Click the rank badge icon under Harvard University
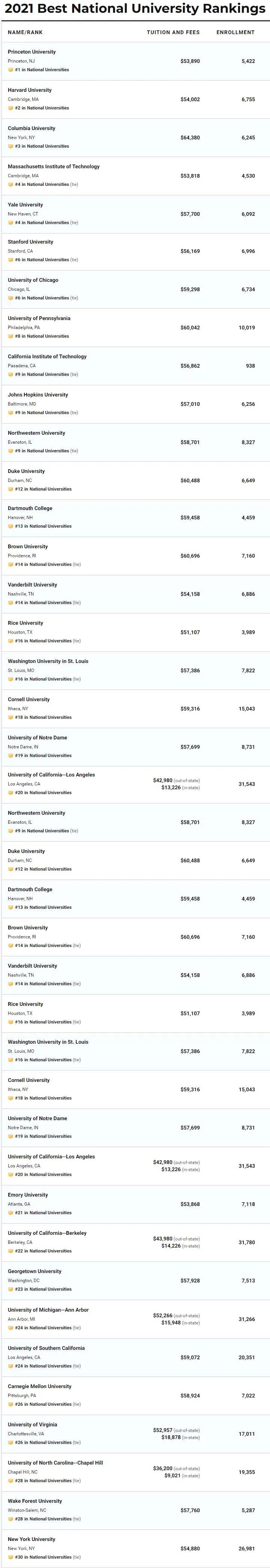The width and height of the screenshot is (270, 1568). 10,108
